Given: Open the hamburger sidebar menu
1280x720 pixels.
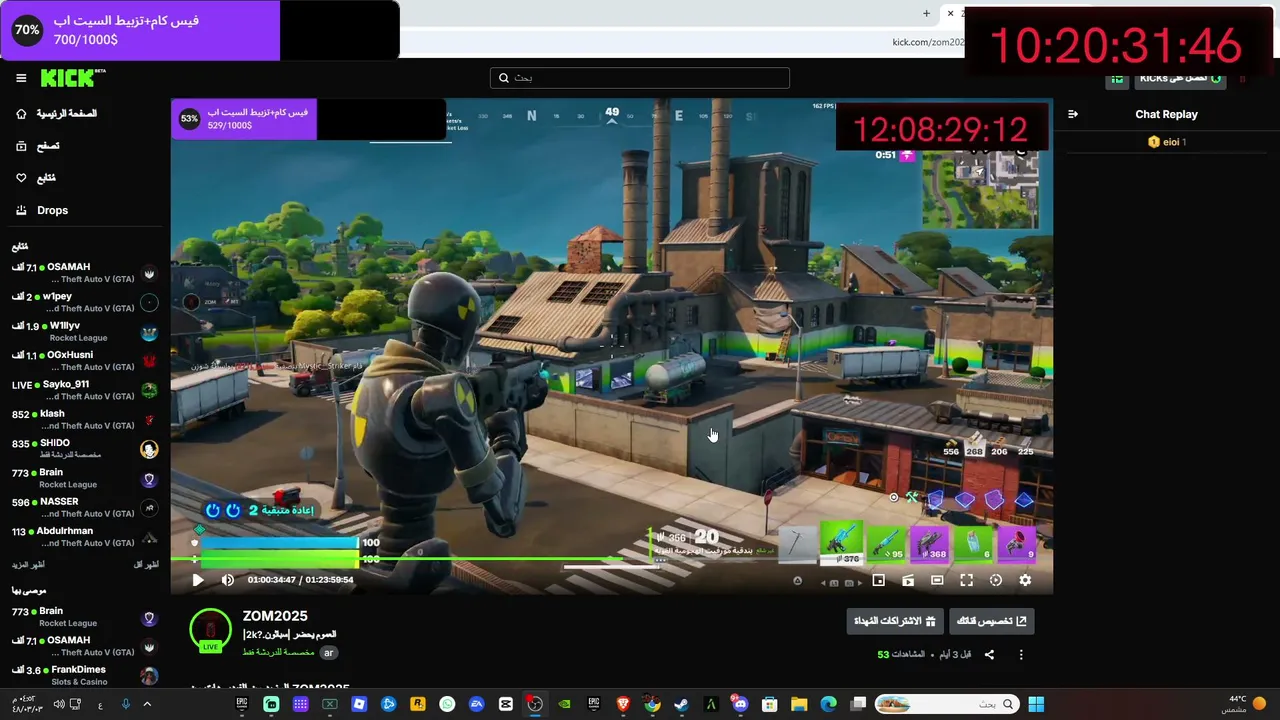Looking at the screenshot, I should point(21,78).
